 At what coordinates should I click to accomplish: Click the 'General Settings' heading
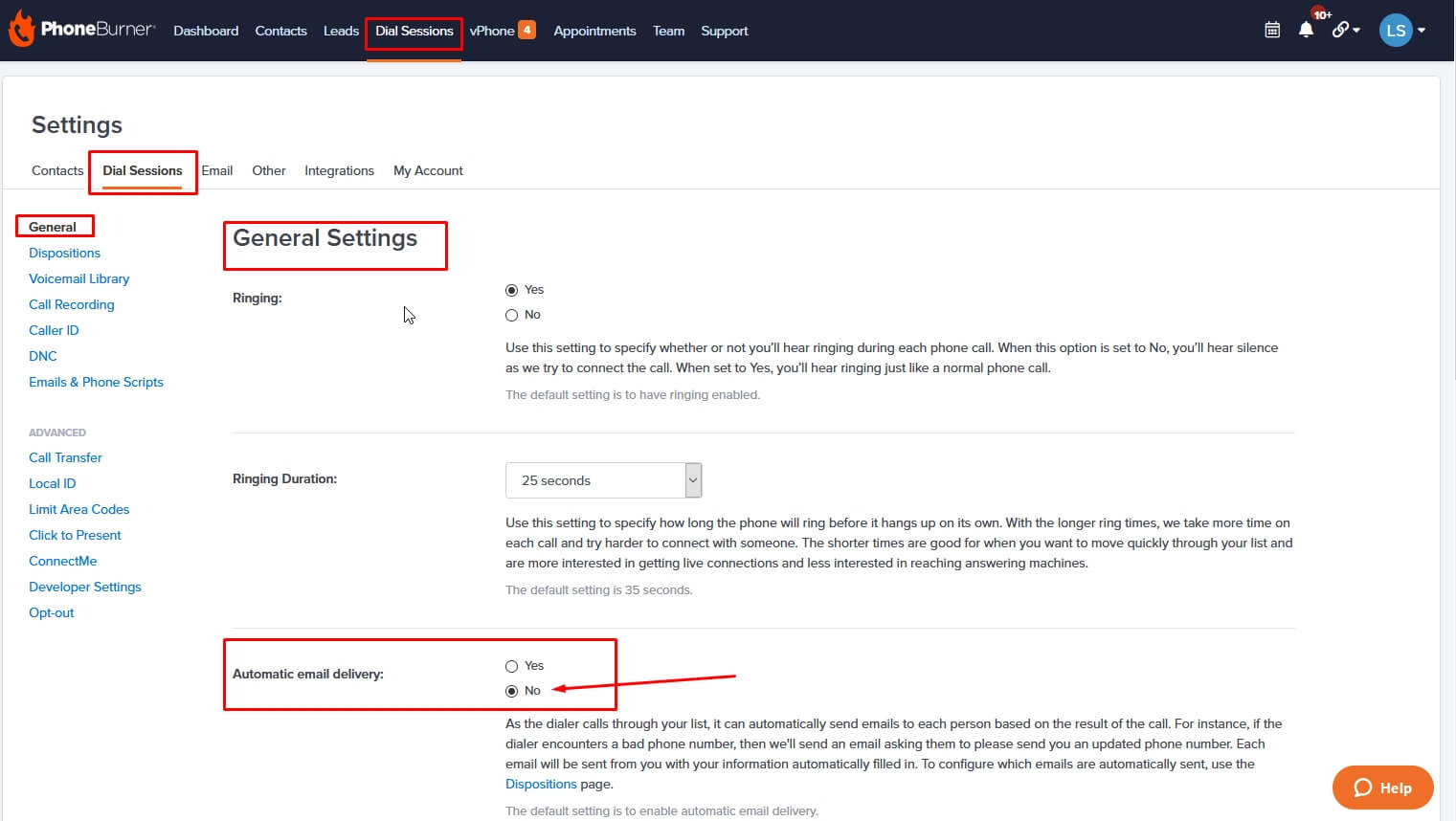[x=325, y=238]
